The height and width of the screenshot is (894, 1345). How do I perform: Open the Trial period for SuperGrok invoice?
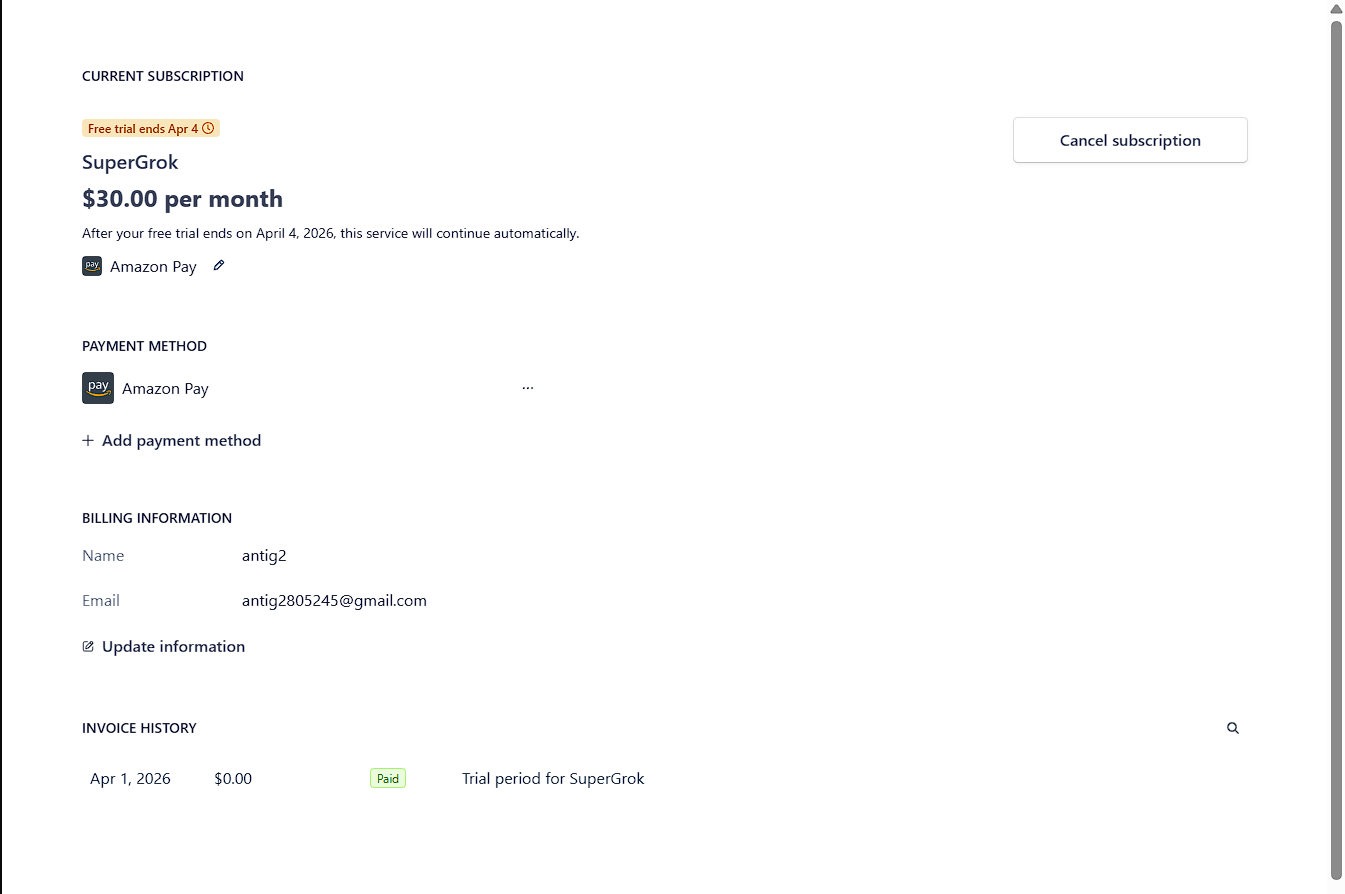pyautogui.click(x=553, y=779)
